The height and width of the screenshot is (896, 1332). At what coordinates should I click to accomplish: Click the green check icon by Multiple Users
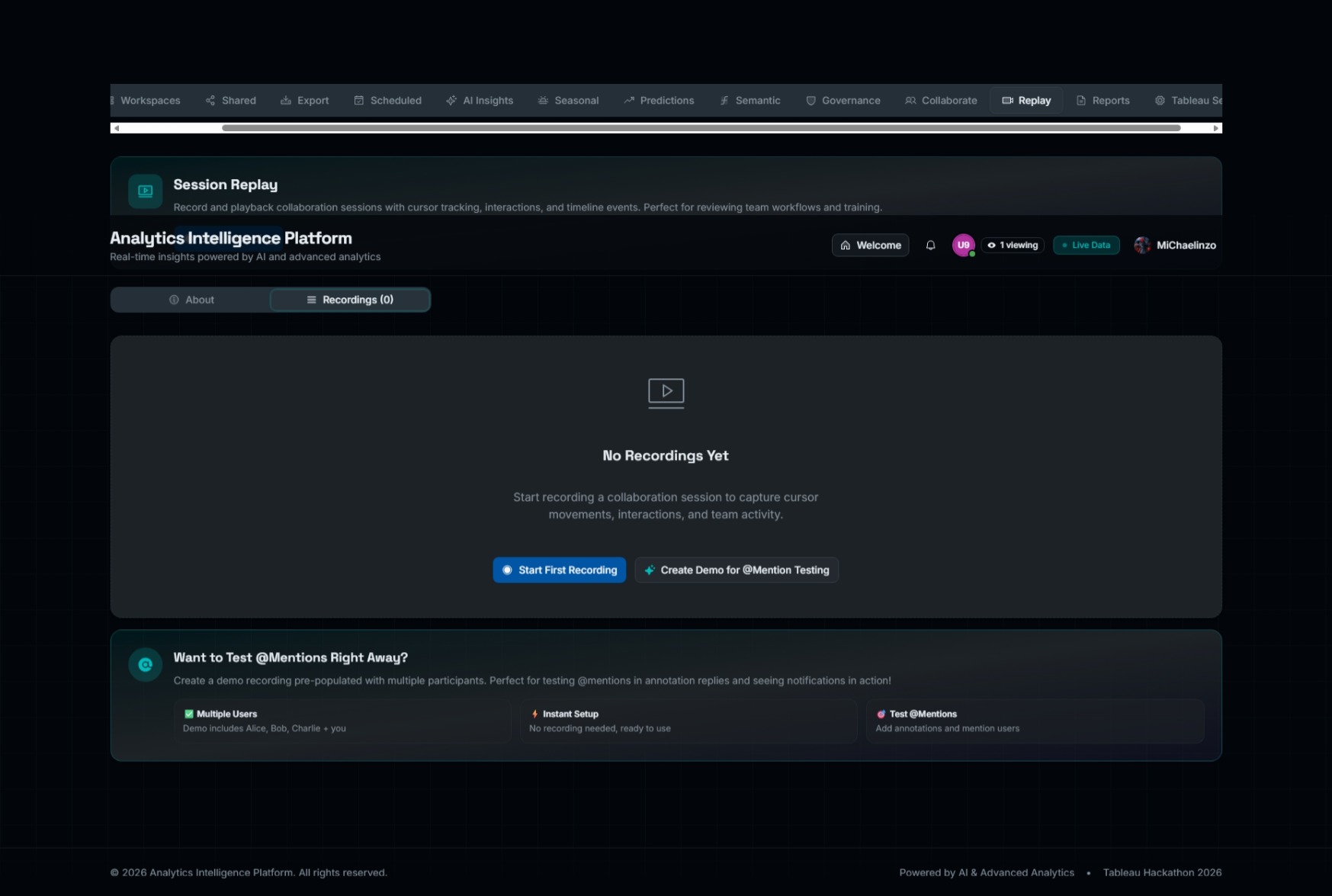188,715
